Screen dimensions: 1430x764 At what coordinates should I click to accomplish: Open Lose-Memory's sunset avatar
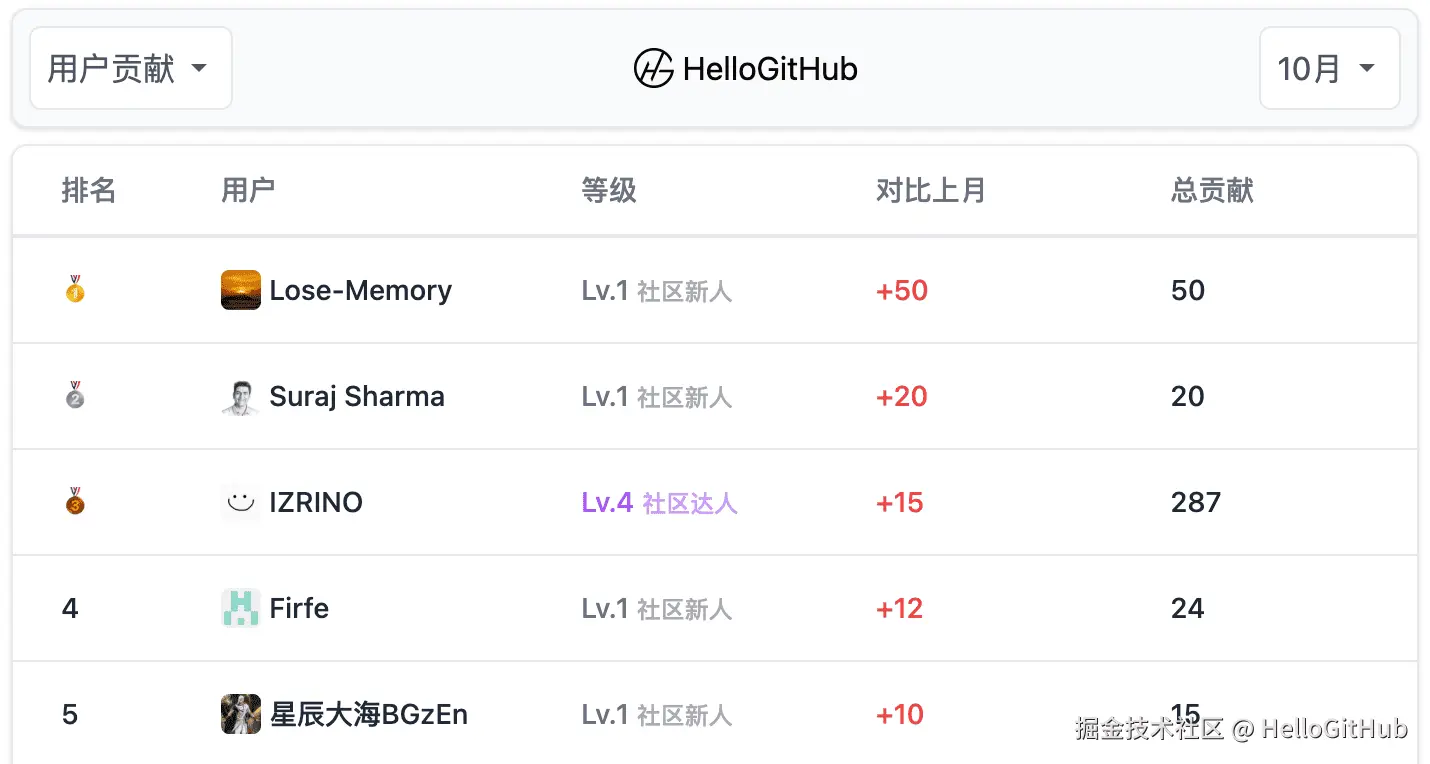tap(241, 290)
